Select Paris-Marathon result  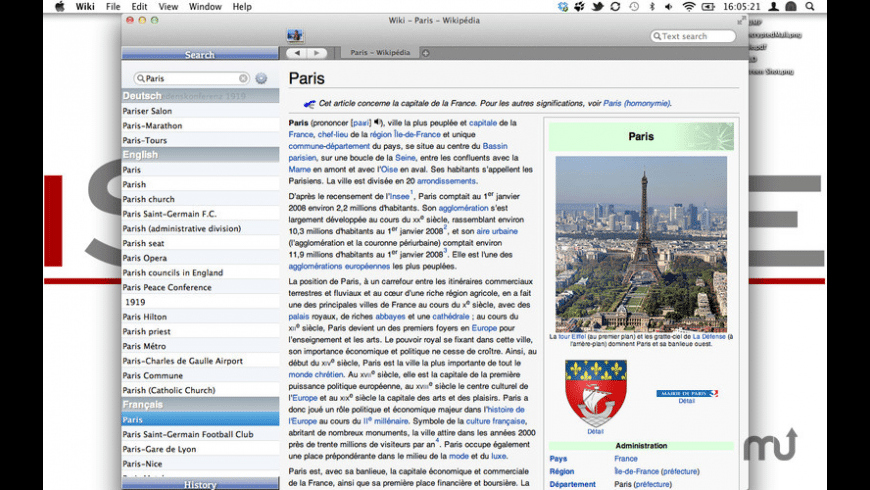tap(200, 125)
